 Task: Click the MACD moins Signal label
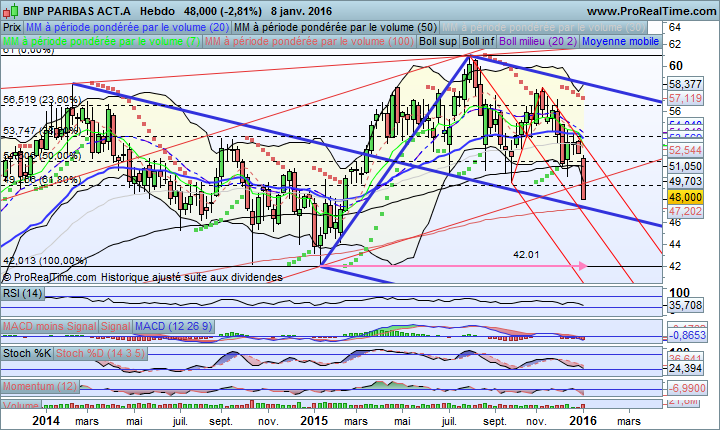pos(50,326)
